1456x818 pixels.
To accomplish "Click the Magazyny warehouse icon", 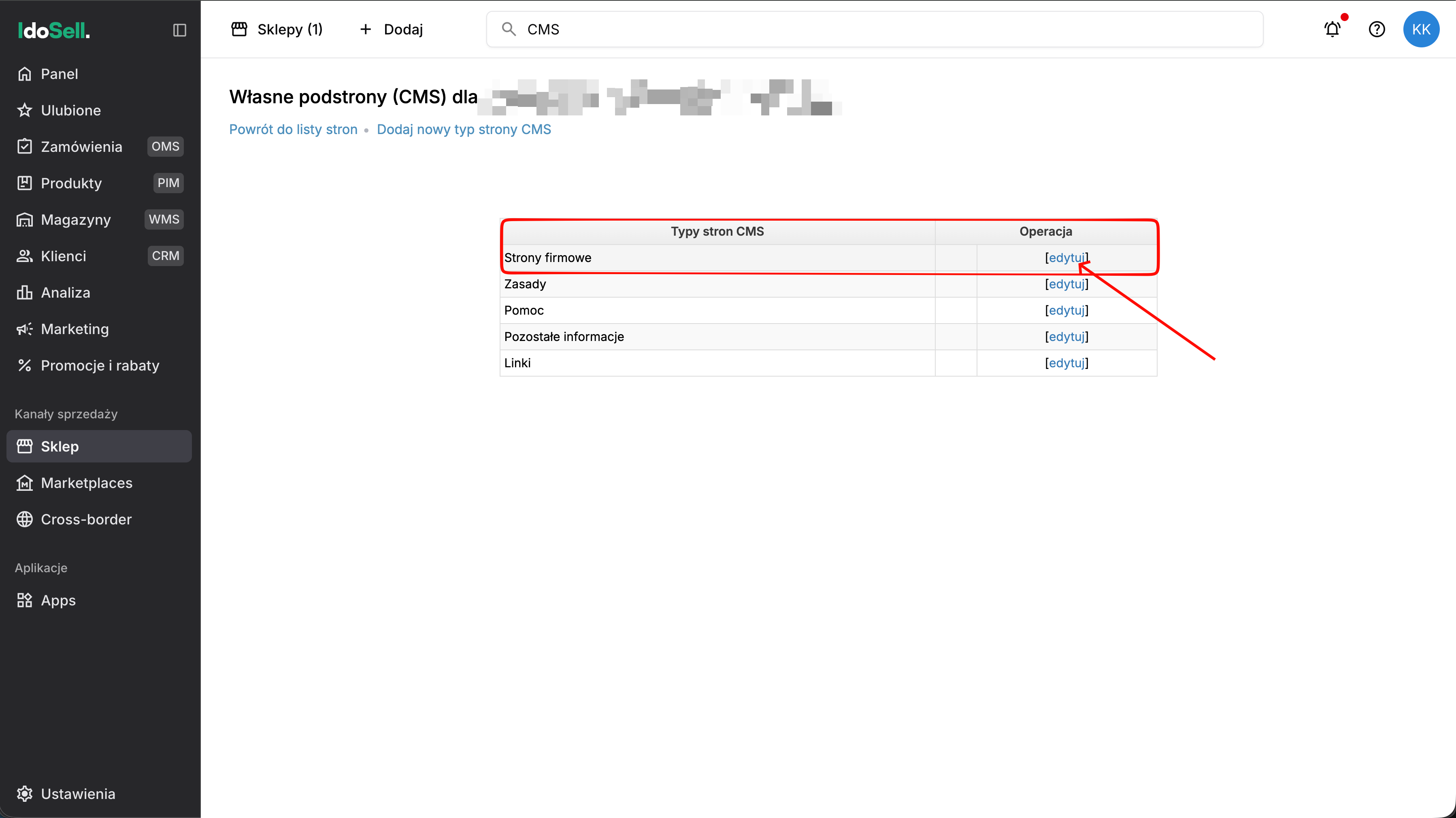I will click(x=24, y=219).
